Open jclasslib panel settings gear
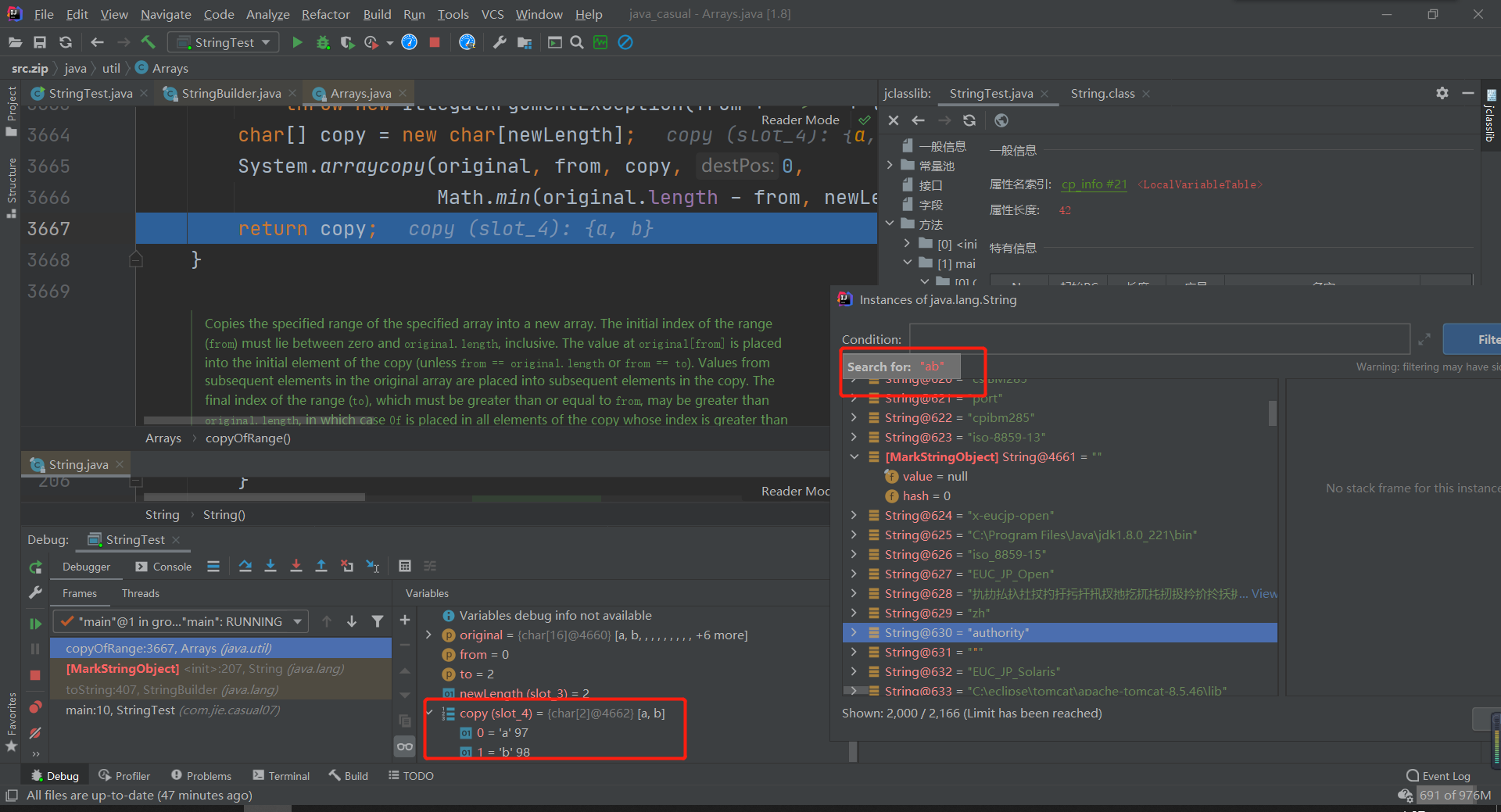Image resolution: width=1501 pixels, height=812 pixels. pyautogui.click(x=1442, y=93)
